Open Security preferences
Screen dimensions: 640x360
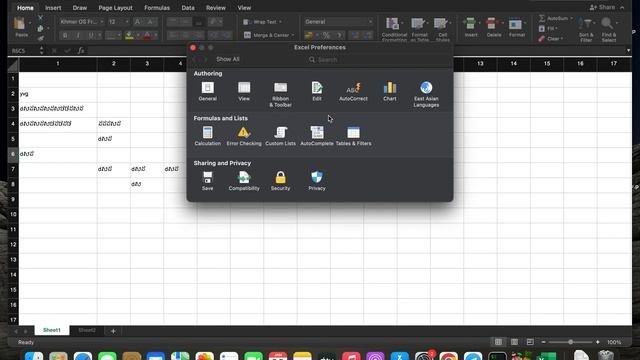coord(280,181)
